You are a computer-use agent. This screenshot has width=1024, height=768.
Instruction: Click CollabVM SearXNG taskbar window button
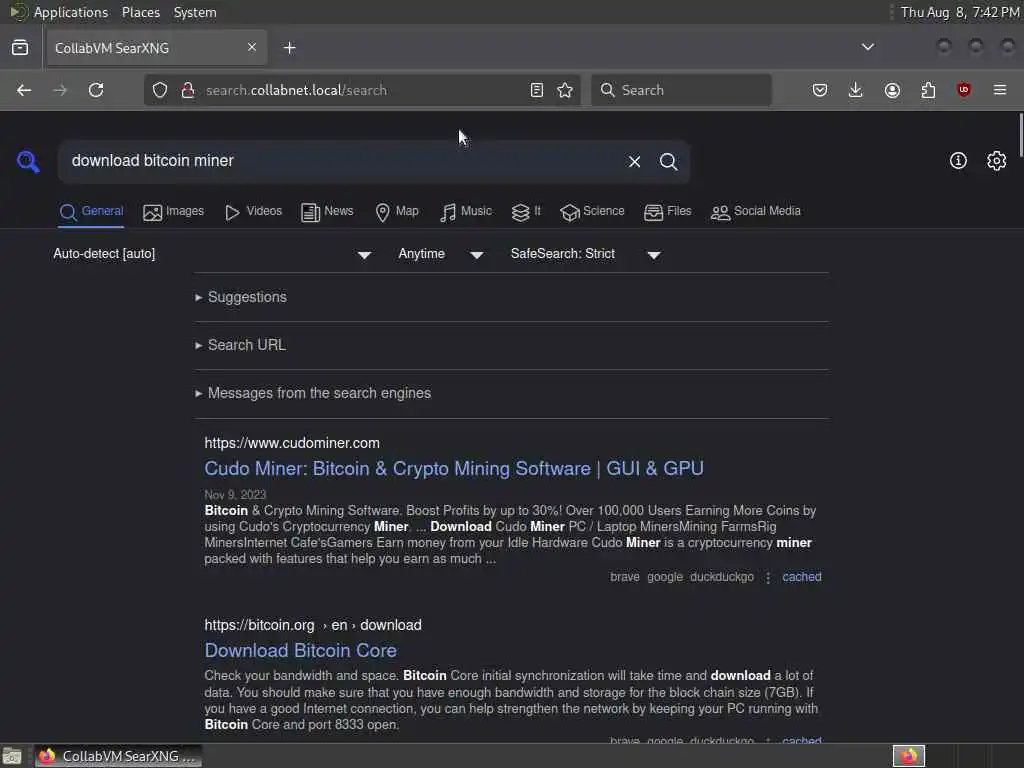tap(118, 756)
